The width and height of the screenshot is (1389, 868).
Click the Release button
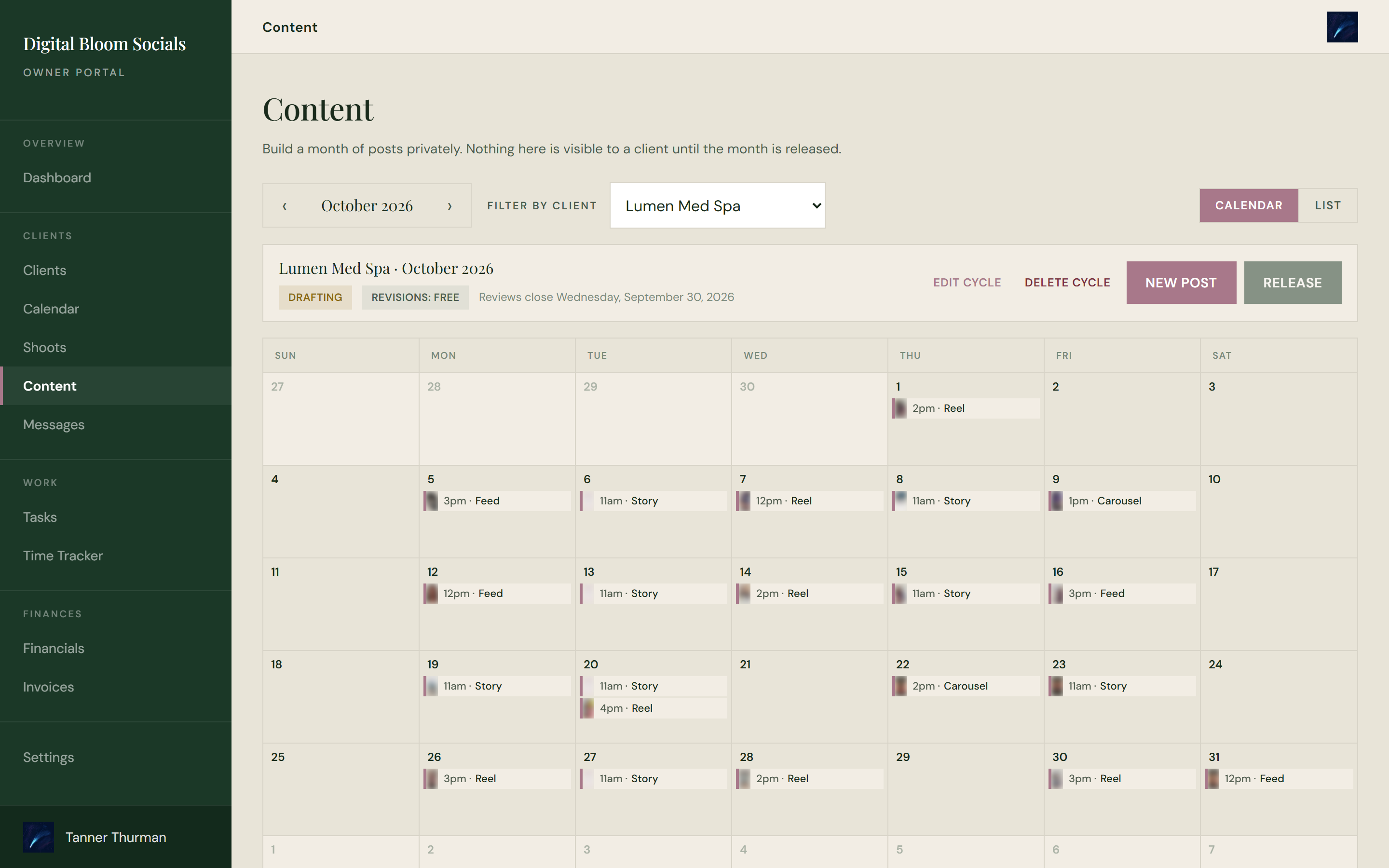click(1292, 283)
